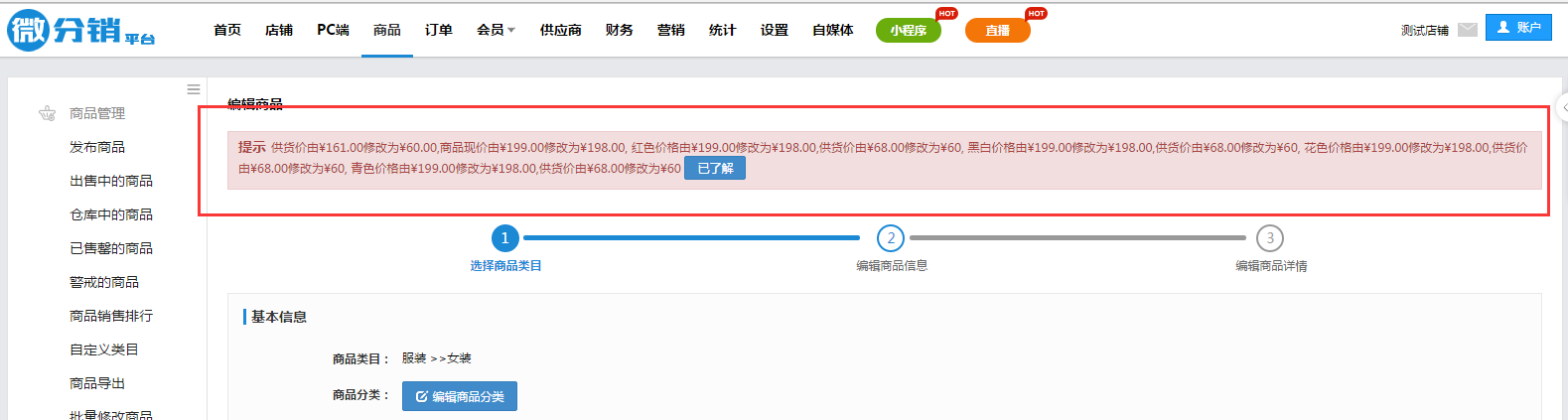Open the 财务 menu item

[x=619, y=30]
